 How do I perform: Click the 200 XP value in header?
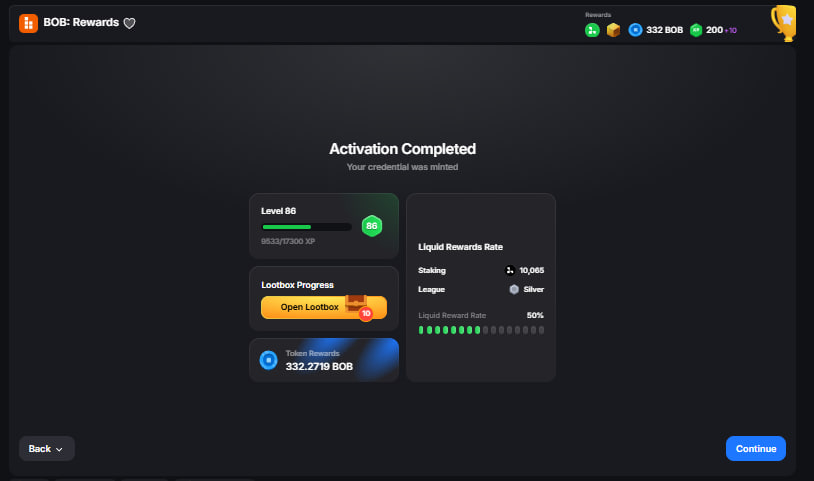pos(714,30)
